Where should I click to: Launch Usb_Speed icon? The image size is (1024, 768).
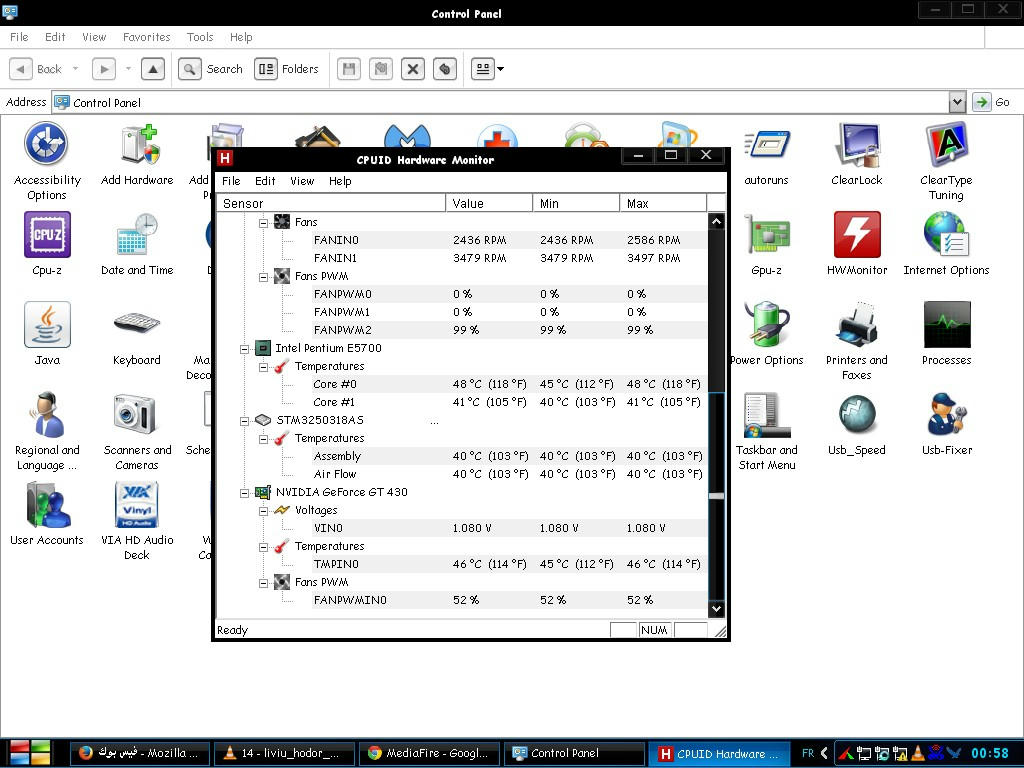(857, 424)
